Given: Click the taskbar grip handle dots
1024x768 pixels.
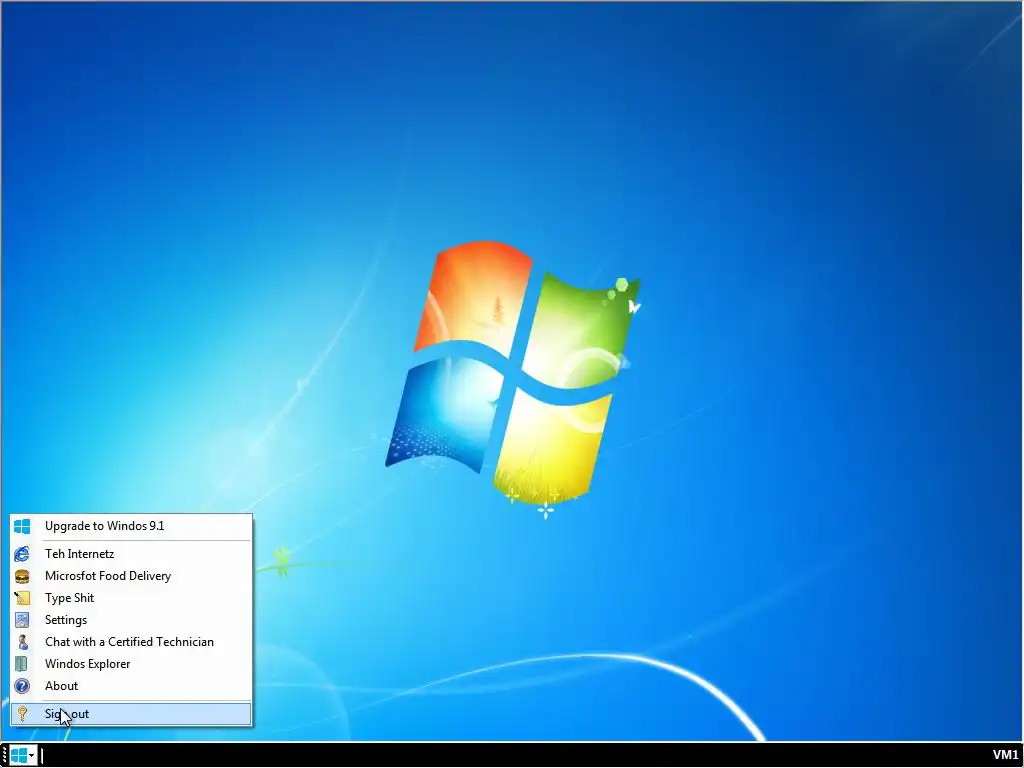Looking at the screenshot, I should (x=5, y=756).
